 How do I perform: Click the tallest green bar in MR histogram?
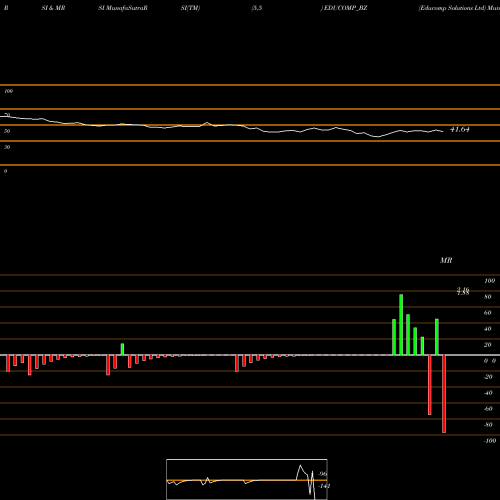[x=401, y=324]
